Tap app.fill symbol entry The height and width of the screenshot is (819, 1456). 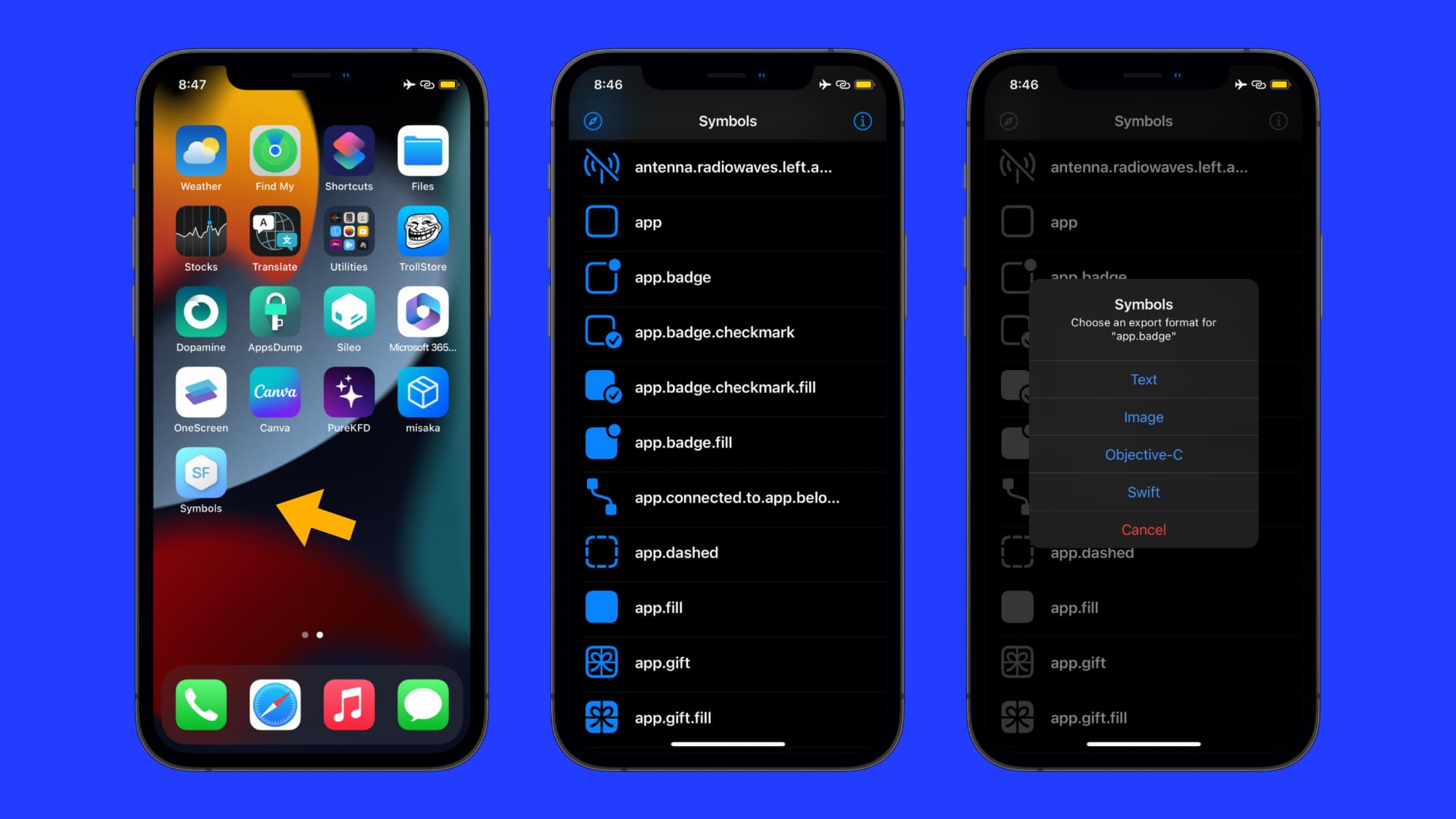coord(728,607)
